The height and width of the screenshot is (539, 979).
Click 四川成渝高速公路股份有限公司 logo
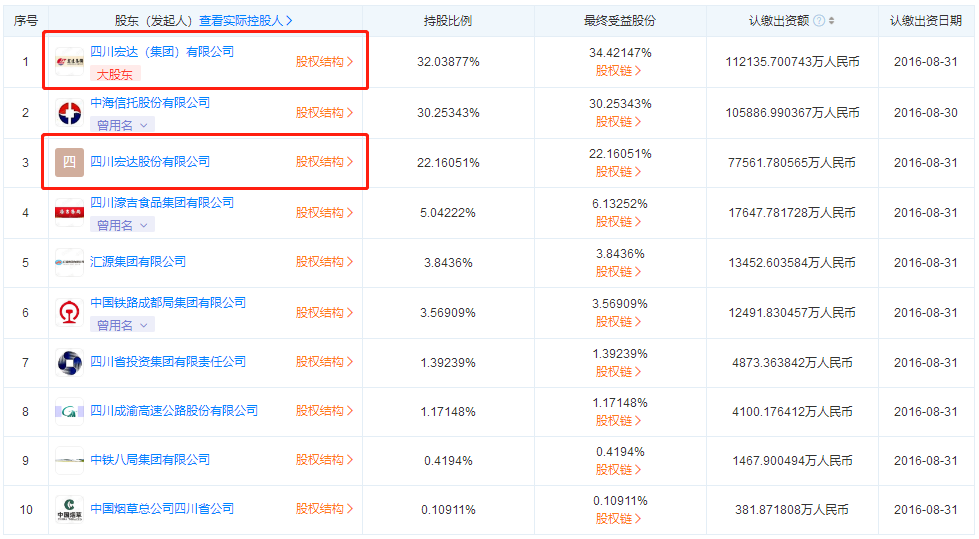pos(69,411)
